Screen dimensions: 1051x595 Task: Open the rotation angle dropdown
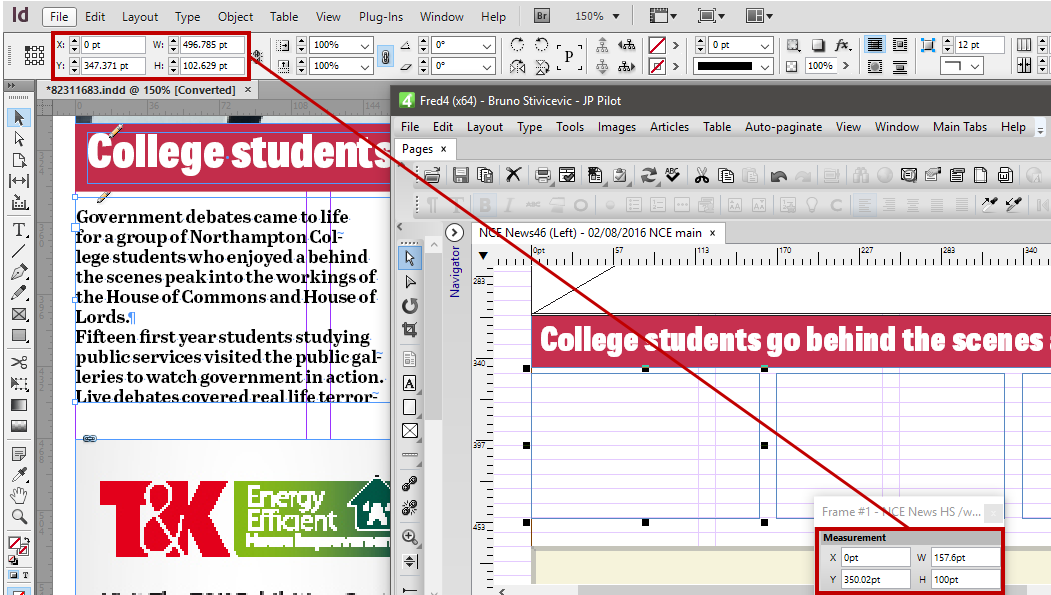(487, 46)
